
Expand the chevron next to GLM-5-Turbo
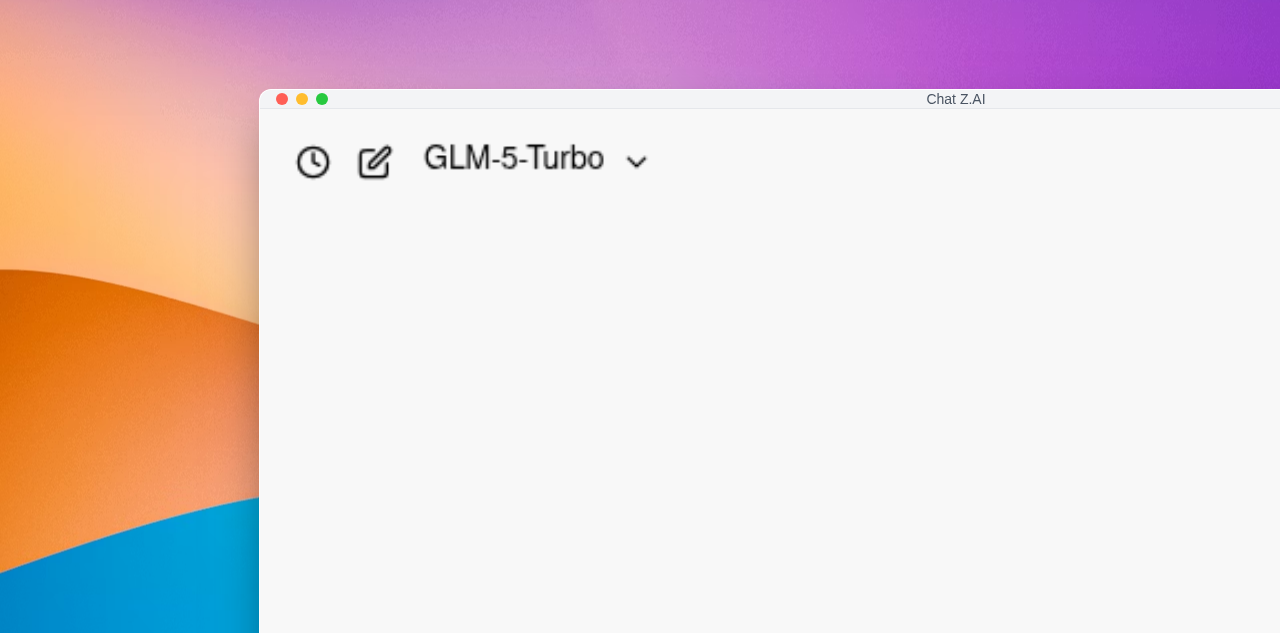[636, 162]
